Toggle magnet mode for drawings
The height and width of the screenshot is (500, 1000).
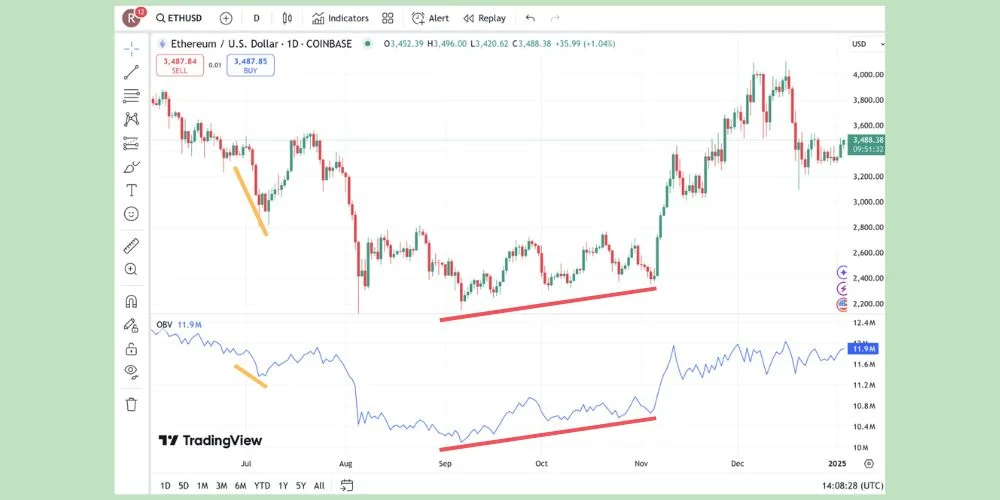[131, 301]
